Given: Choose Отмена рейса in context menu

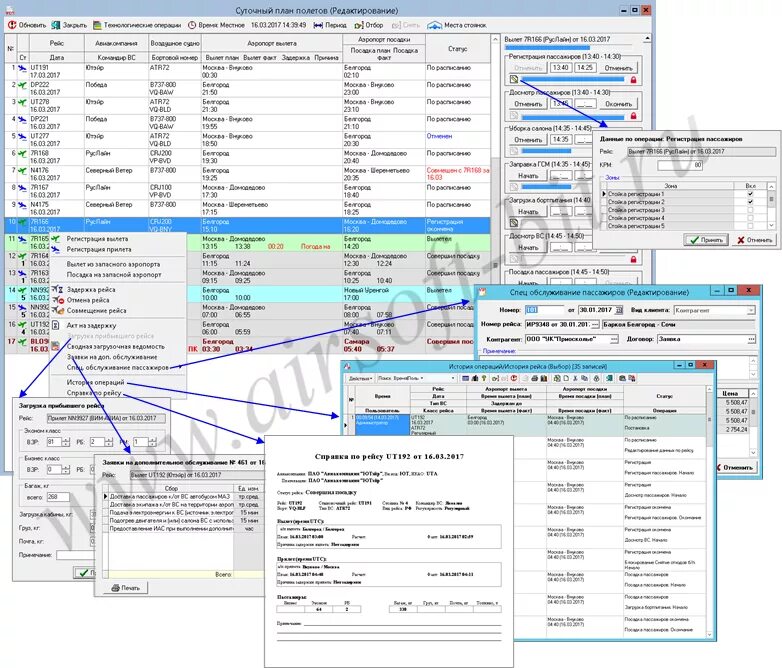Looking at the screenshot, I should click(88, 300).
